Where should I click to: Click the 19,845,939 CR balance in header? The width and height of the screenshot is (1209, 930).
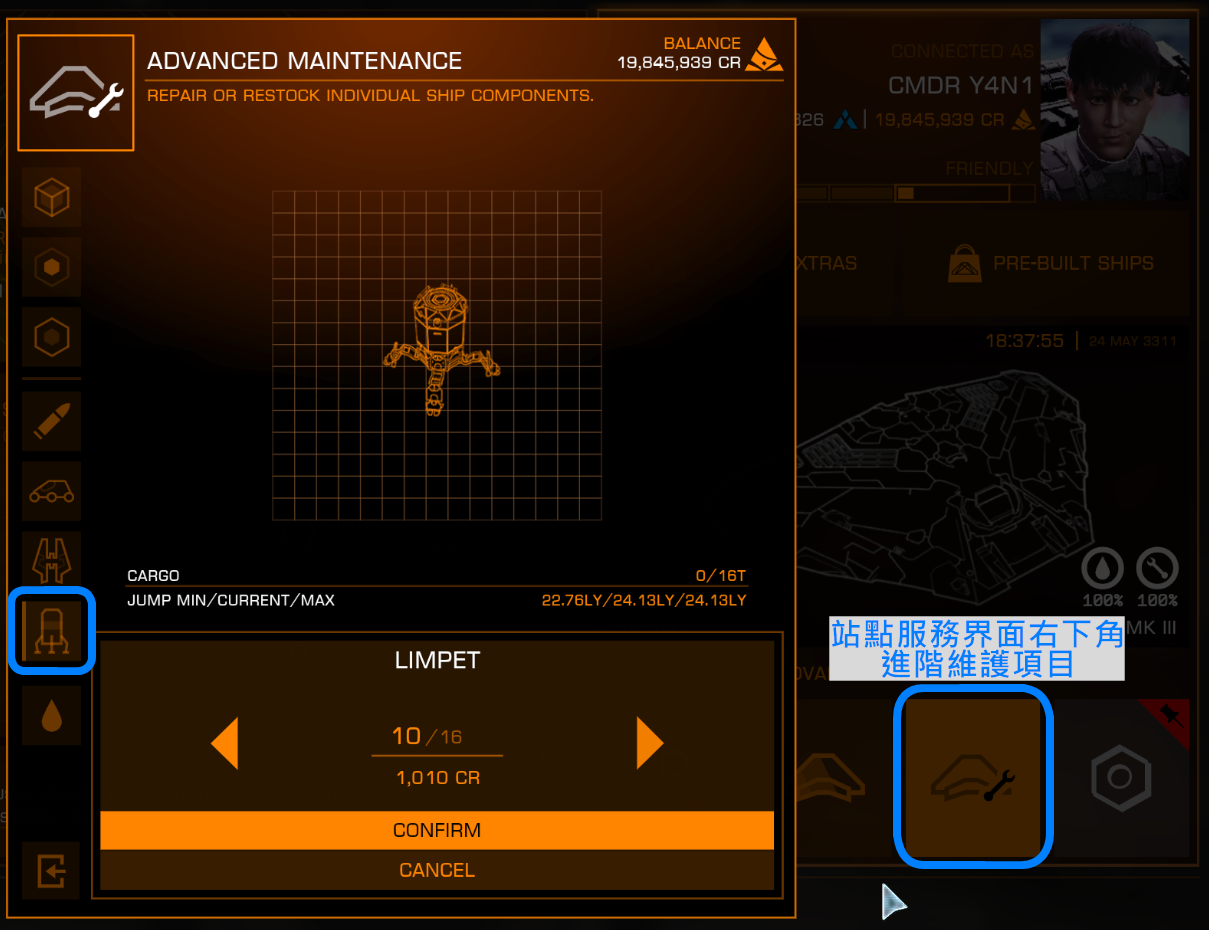679,63
